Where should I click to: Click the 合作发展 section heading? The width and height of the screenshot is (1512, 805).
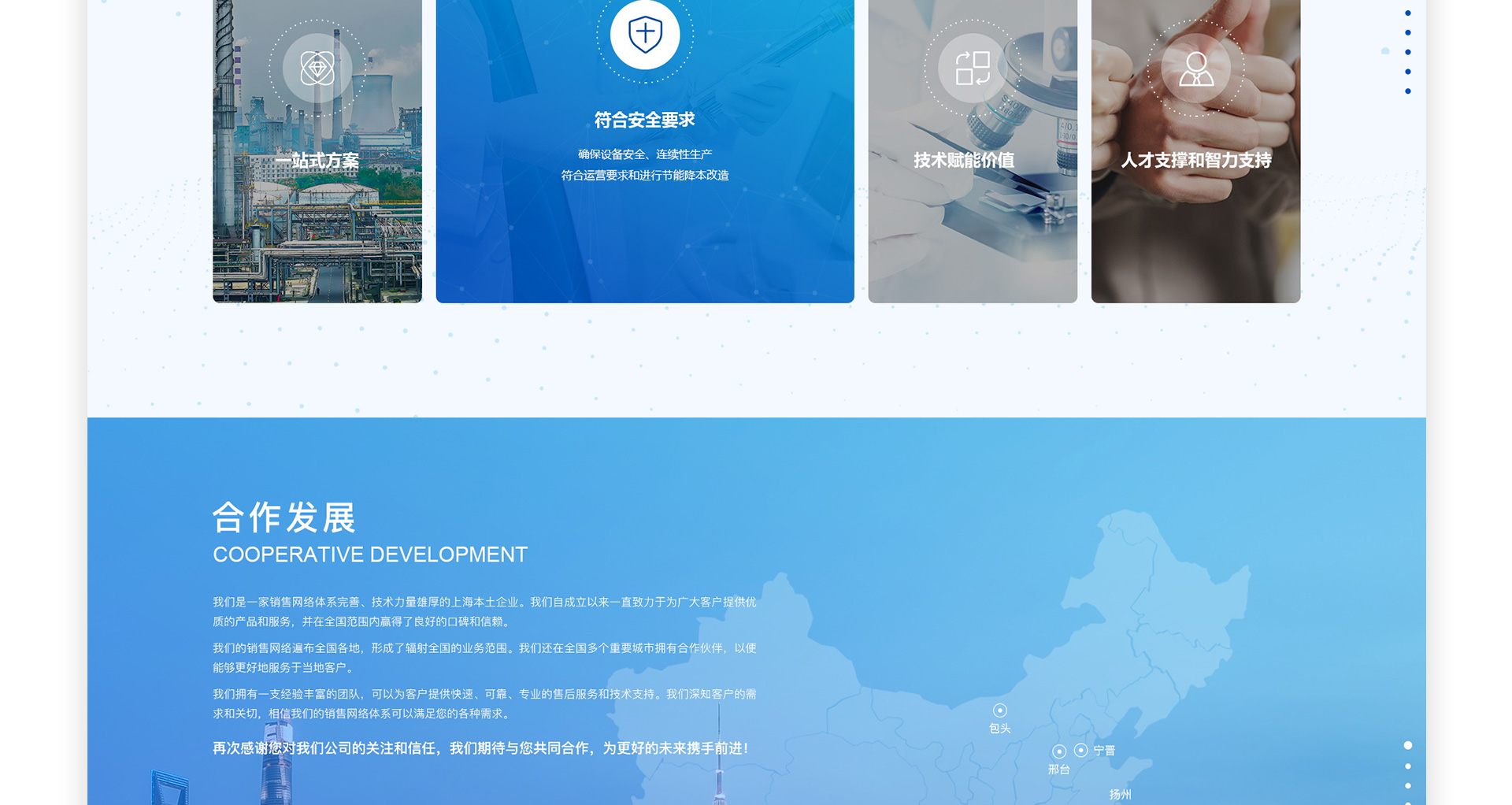[285, 518]
